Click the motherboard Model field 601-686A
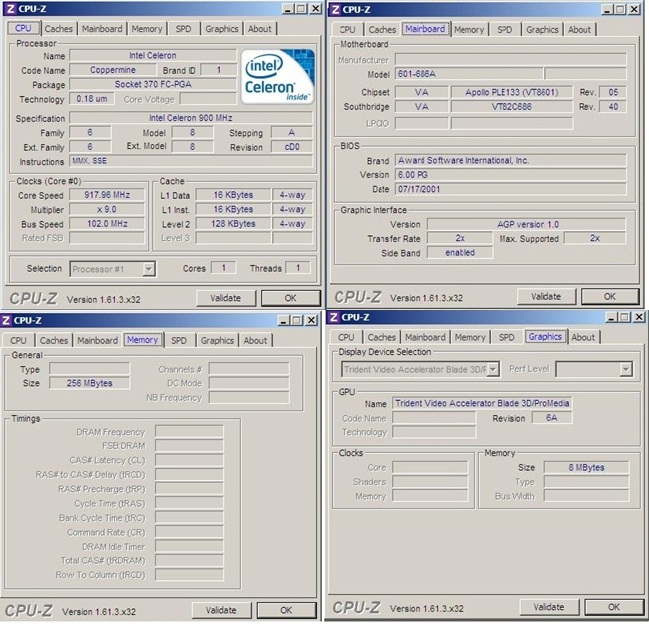649x624 pixels. [469, 74]
